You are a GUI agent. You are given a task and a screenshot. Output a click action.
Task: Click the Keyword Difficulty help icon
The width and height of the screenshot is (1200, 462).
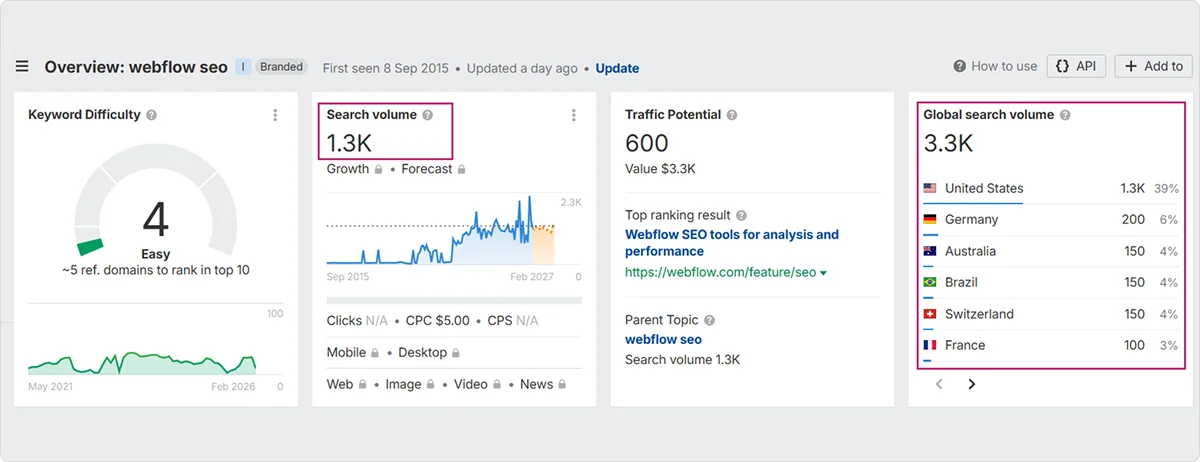pyautogui.click(x=152, y=115)
